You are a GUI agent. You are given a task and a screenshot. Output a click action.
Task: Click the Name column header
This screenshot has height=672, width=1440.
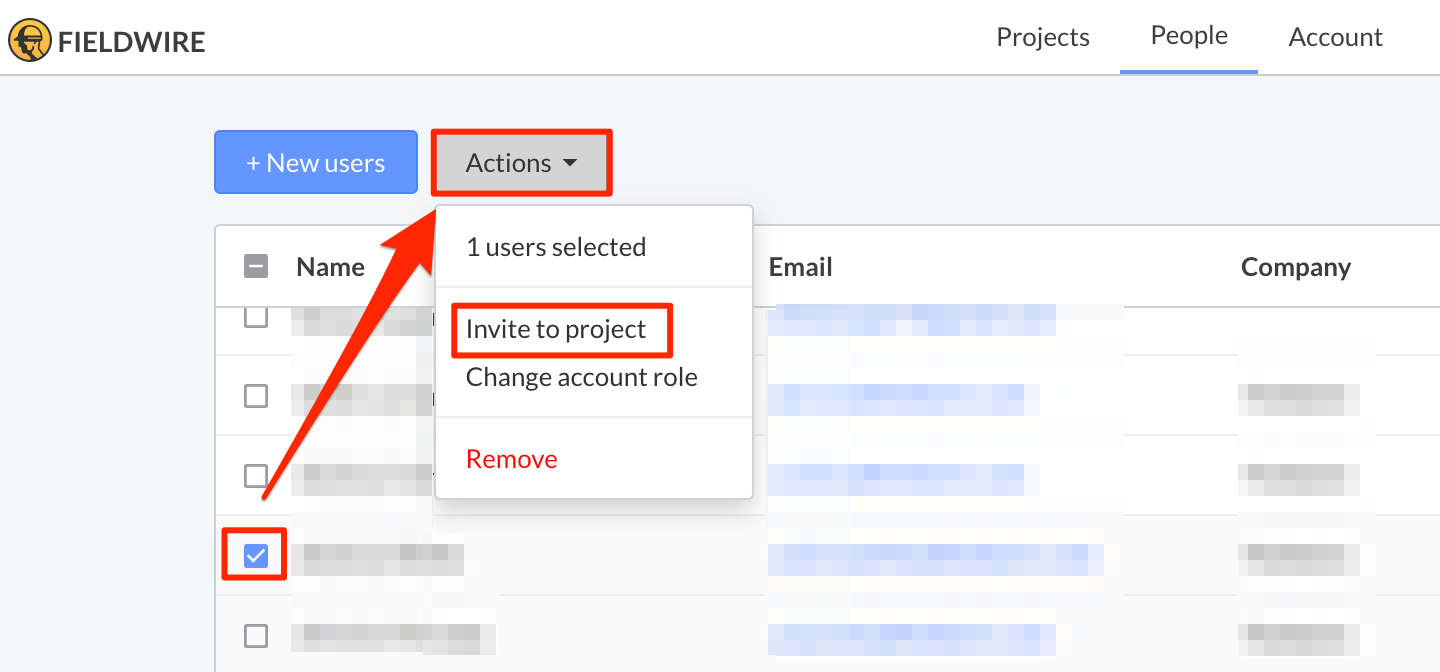coord(330,266)
